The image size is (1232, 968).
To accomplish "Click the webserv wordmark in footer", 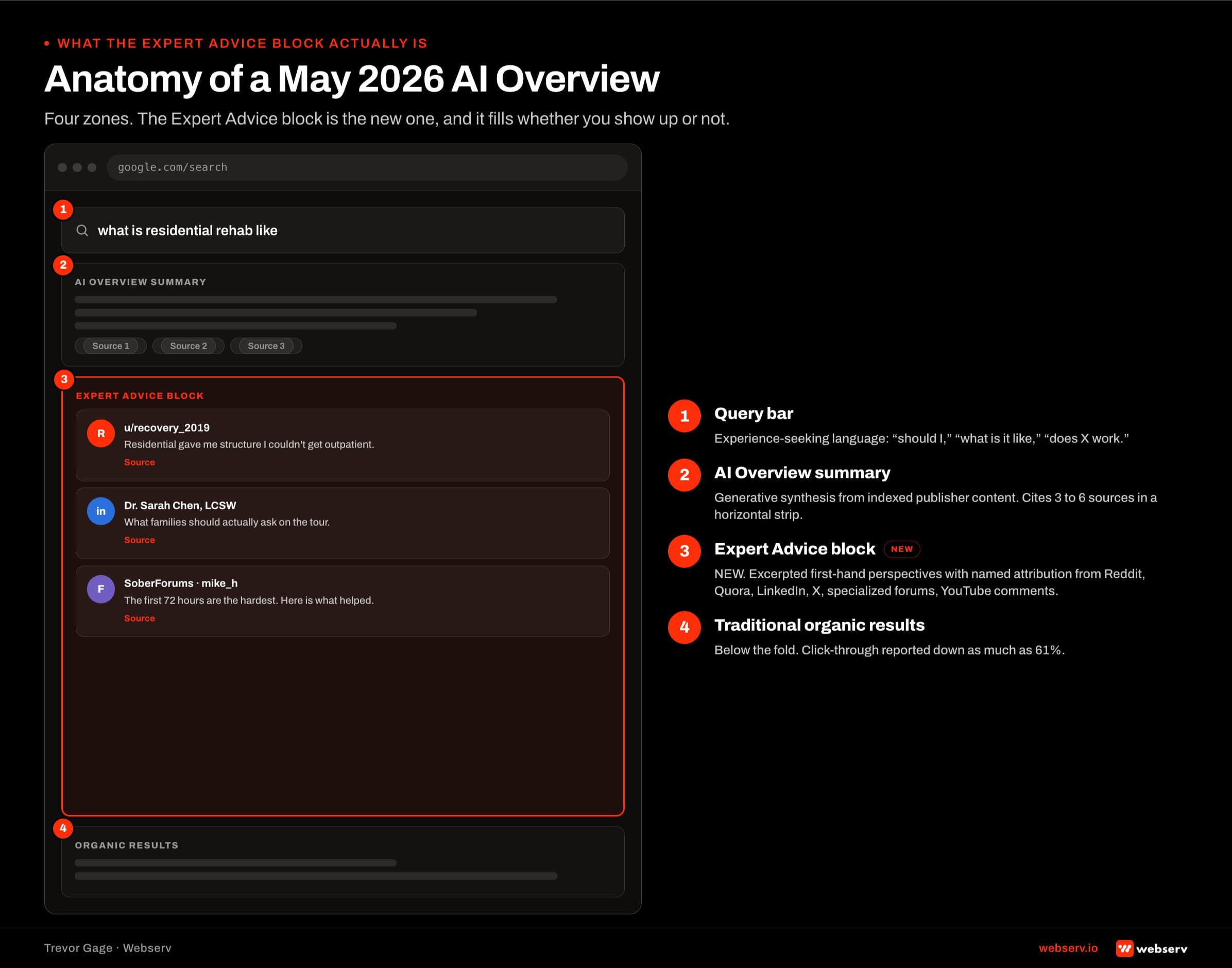I will point(1162,949).
